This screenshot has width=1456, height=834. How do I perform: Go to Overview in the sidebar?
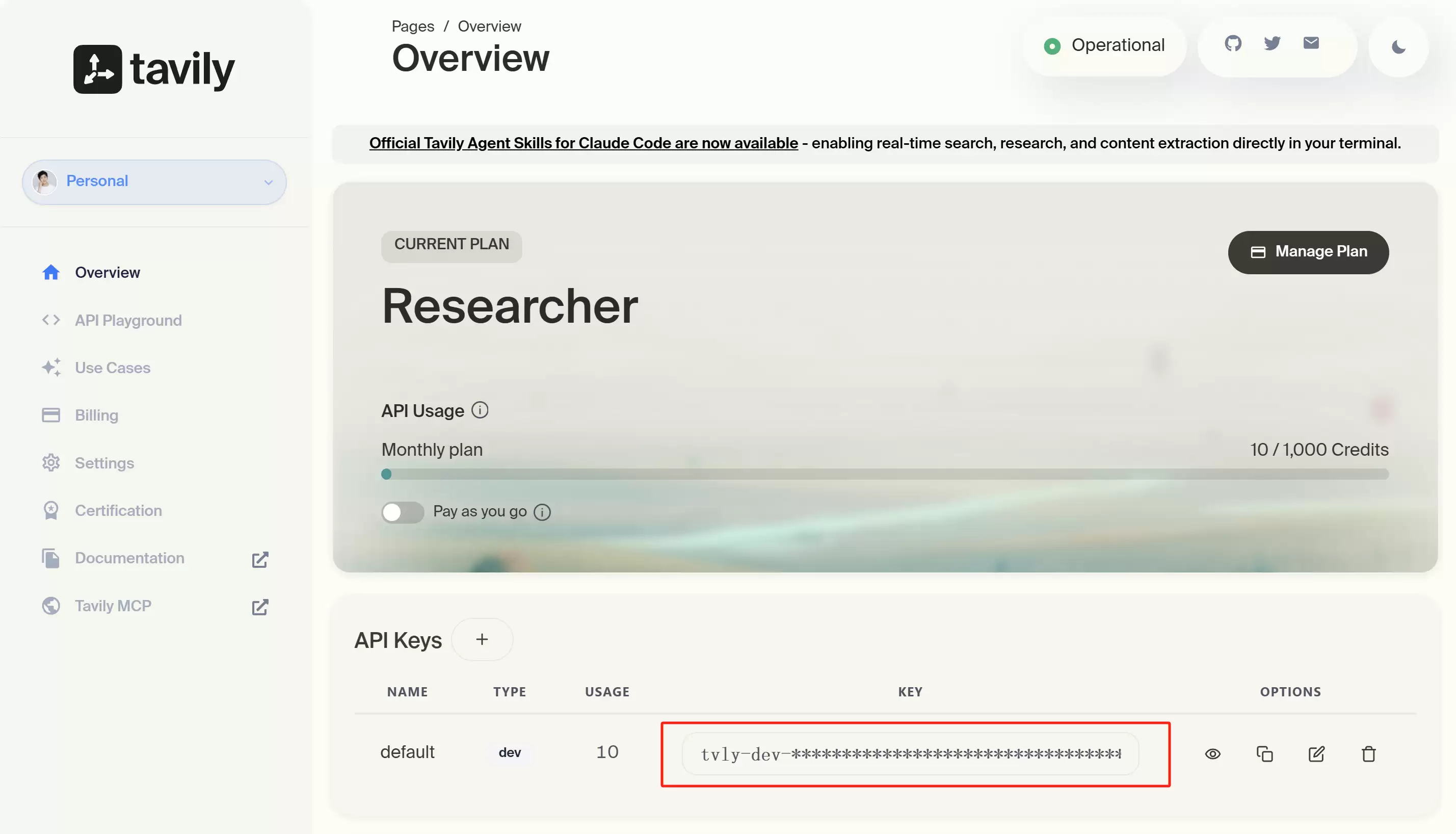(x=107, y=272)
